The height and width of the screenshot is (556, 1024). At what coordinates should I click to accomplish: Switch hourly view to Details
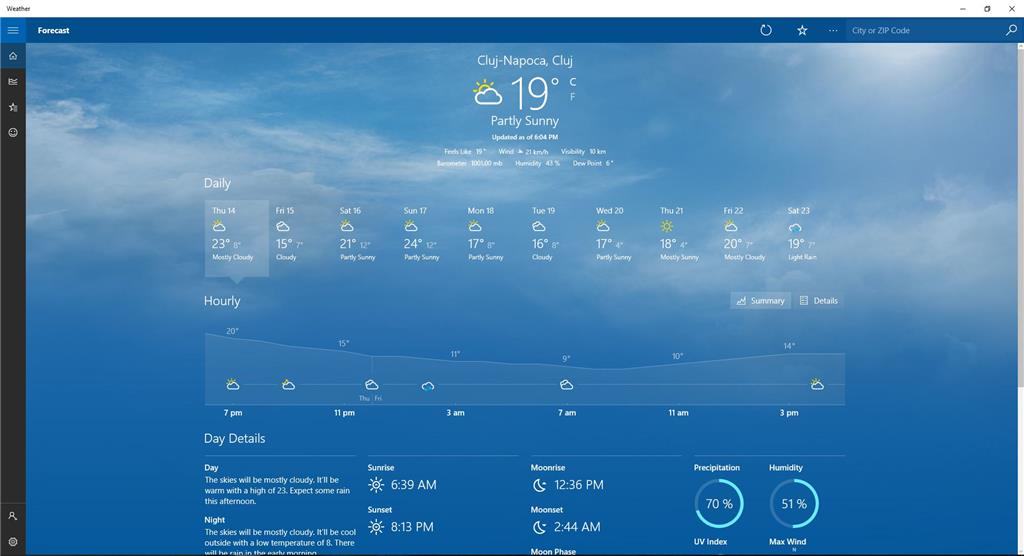pos(819,301)
